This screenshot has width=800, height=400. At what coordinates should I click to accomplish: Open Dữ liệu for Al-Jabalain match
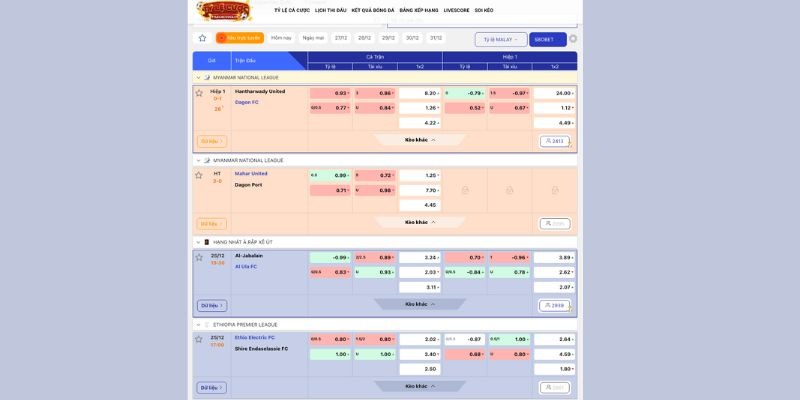(211, 305)
